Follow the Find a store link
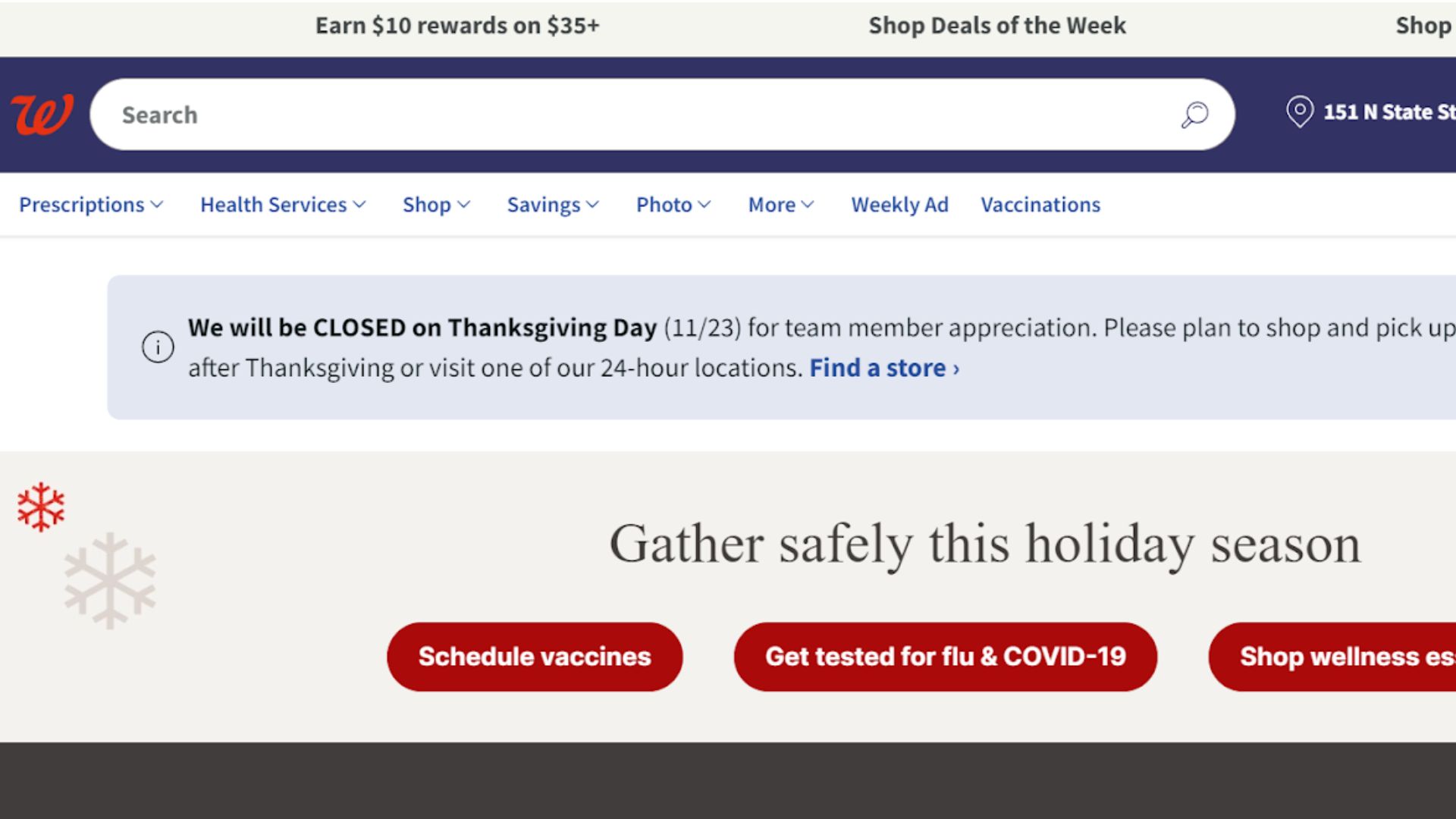 tap(884, 368)
